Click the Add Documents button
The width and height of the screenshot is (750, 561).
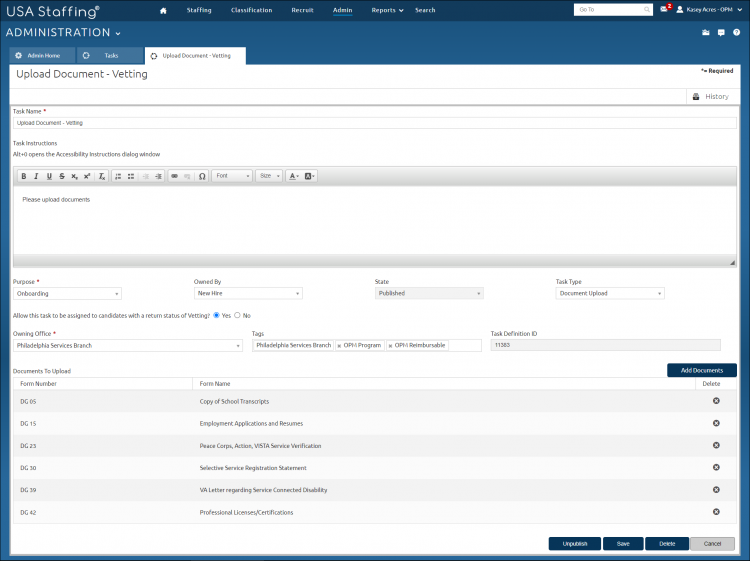click(x=702, y=370)
